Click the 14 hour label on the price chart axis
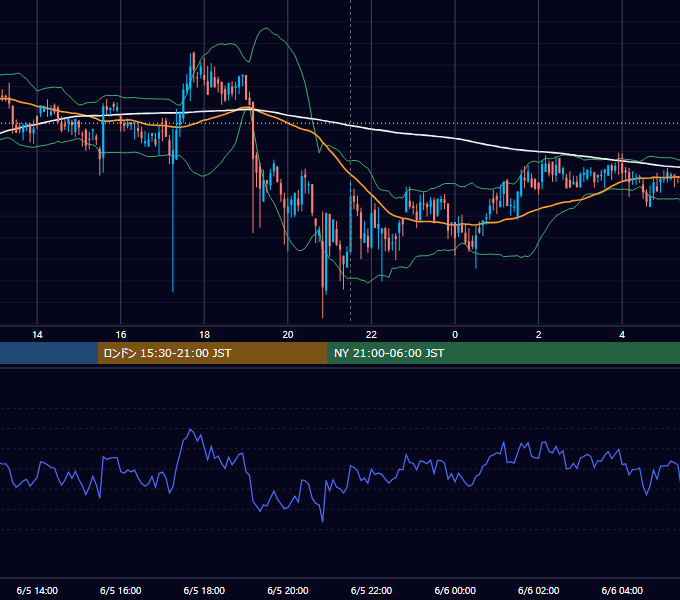Image resolution: width=680 pixels, height=600 pixels. point(37,335)
